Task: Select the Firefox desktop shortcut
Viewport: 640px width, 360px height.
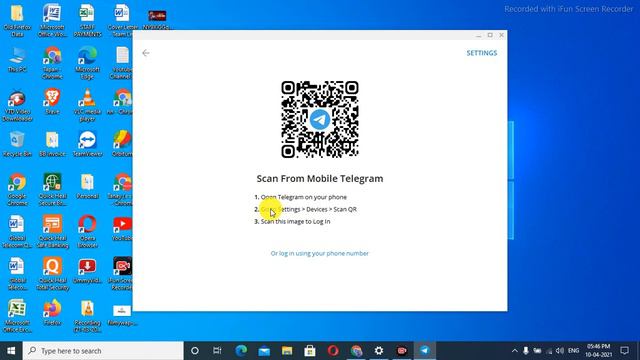Action: coord(52,313)
